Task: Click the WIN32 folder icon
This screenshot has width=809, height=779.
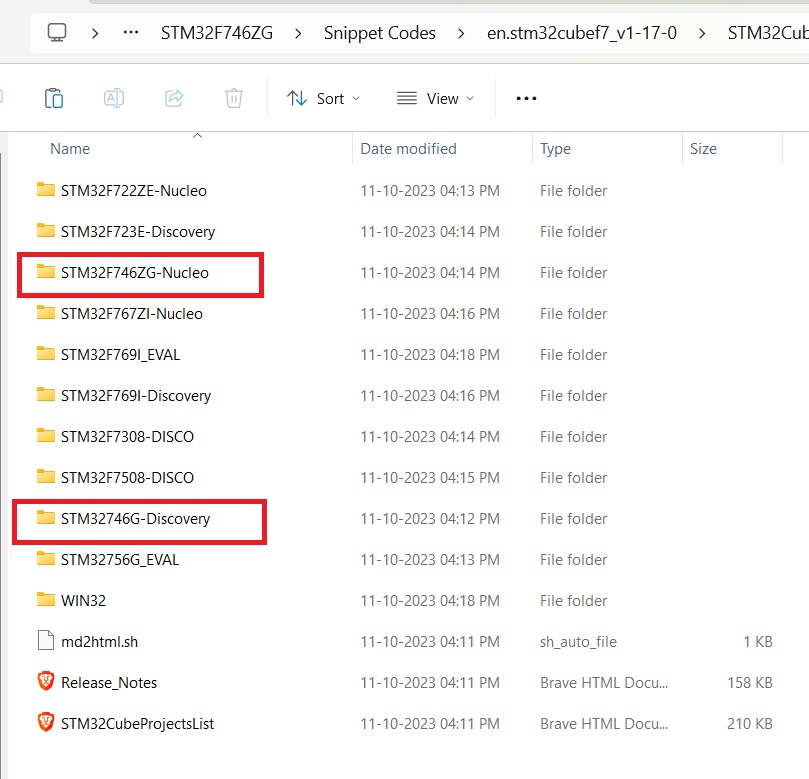Action: (x=46, y=600)
